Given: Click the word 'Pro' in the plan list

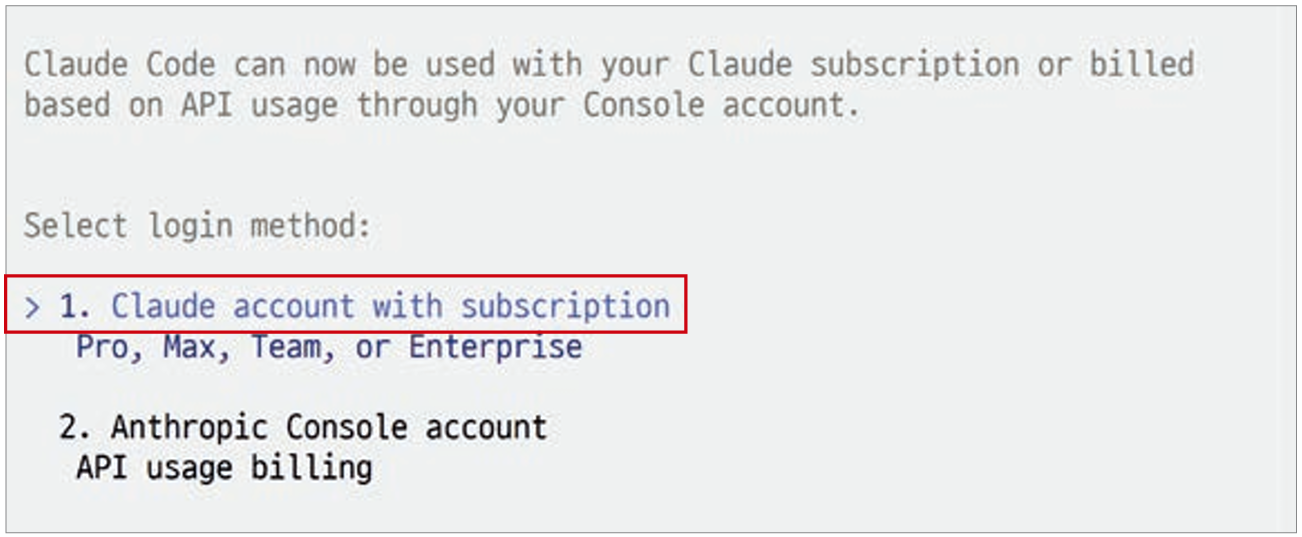Looking at the screenshot, I should tap(101, 347).
